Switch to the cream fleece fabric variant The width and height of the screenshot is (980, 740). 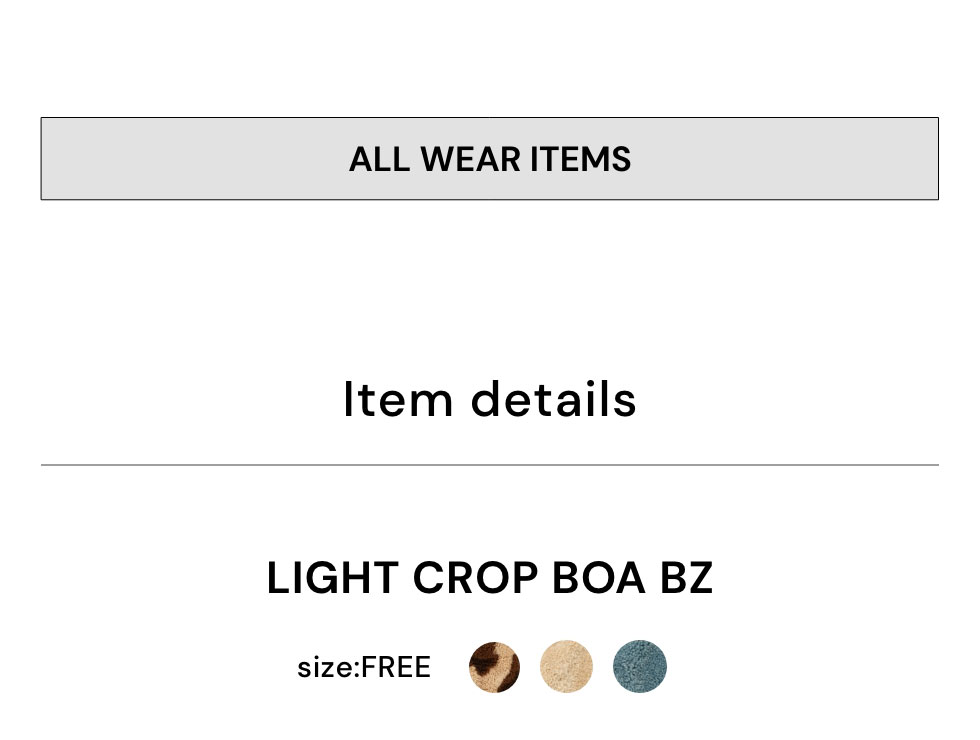click(x=566, y=667)
